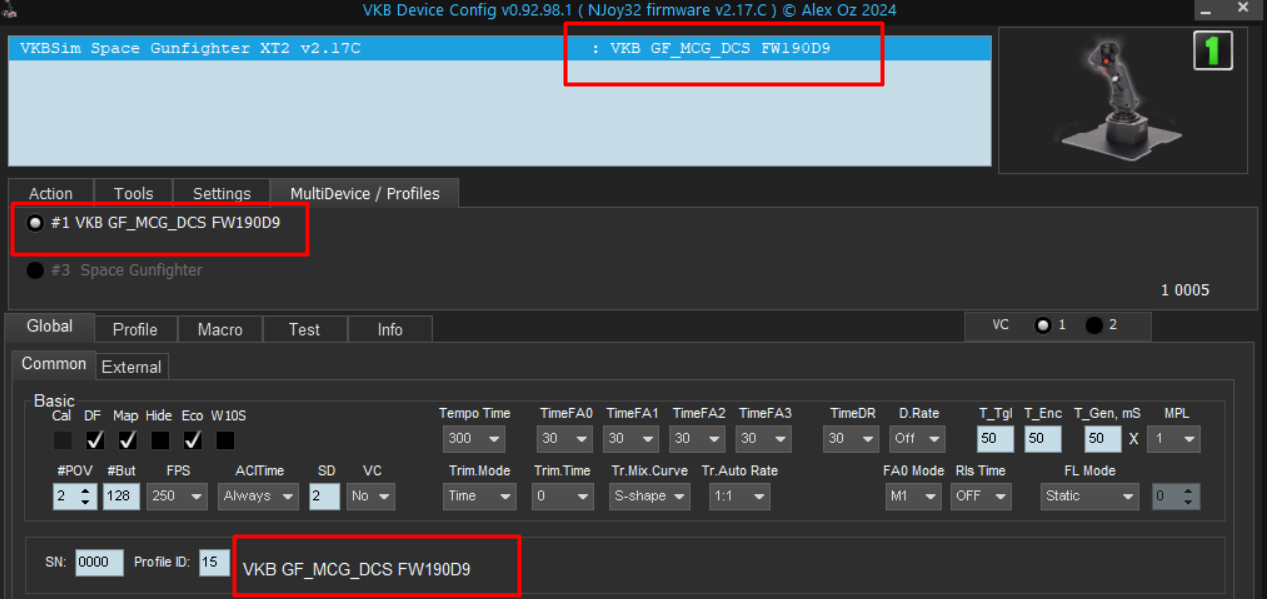The image size is (1267, 599).
Task: Toggle the Cal checkbox
Action: pos(62,439)
